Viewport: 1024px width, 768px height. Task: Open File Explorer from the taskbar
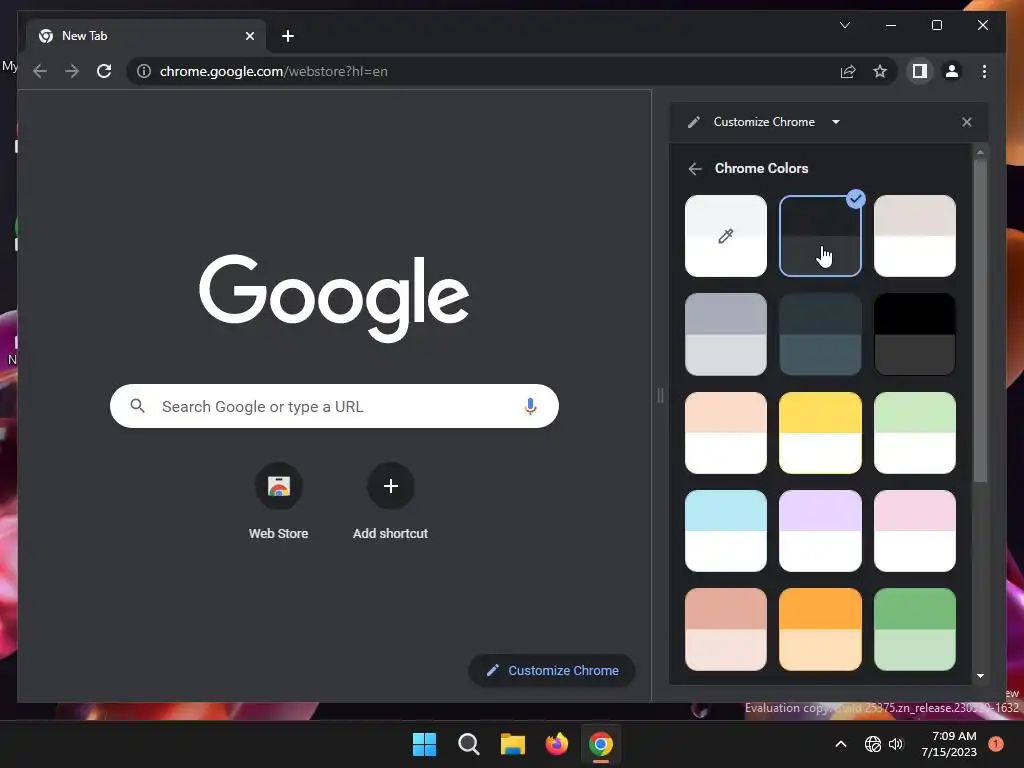[513, 744]
